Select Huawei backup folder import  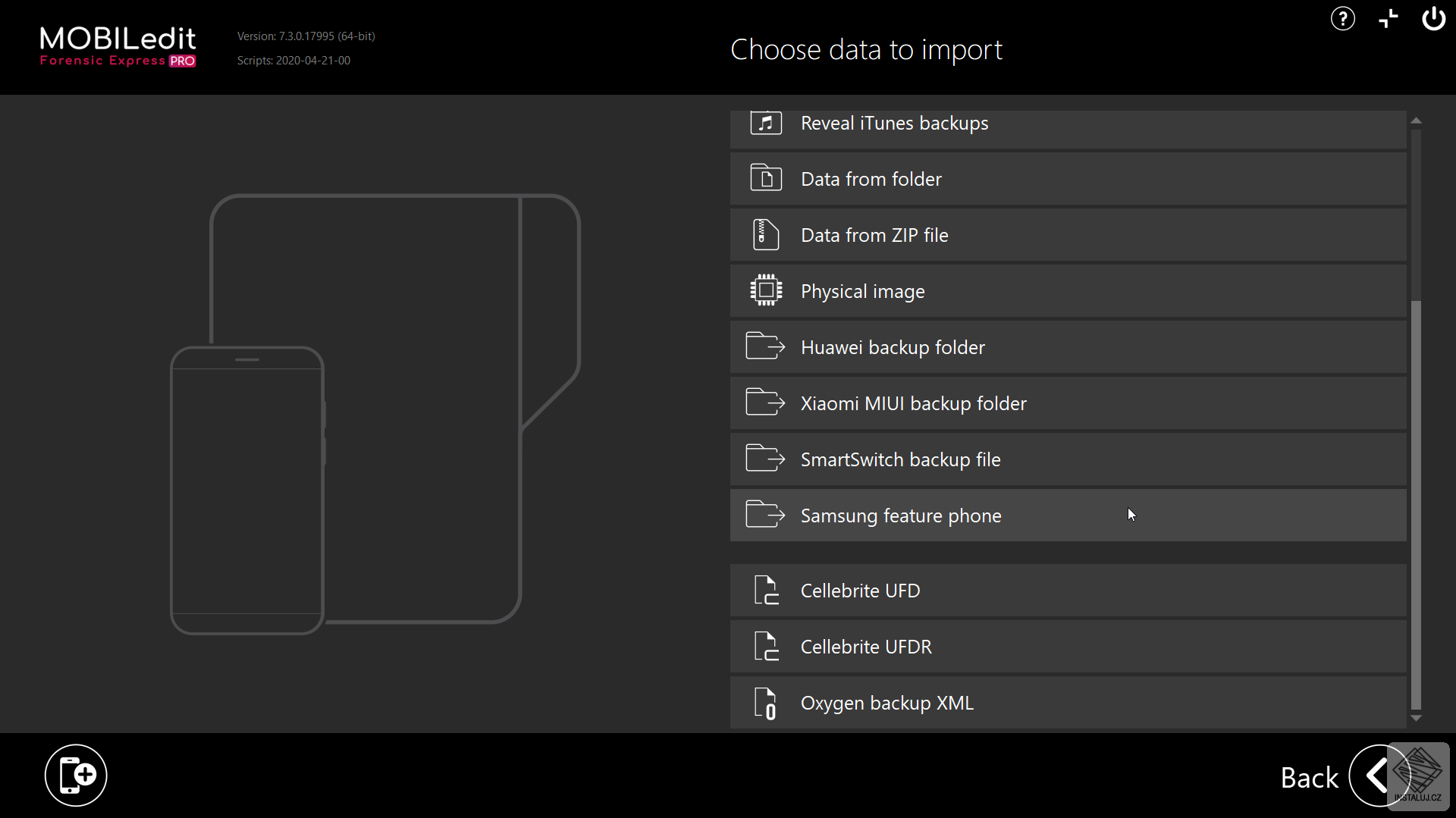click(x=893, y=346)
